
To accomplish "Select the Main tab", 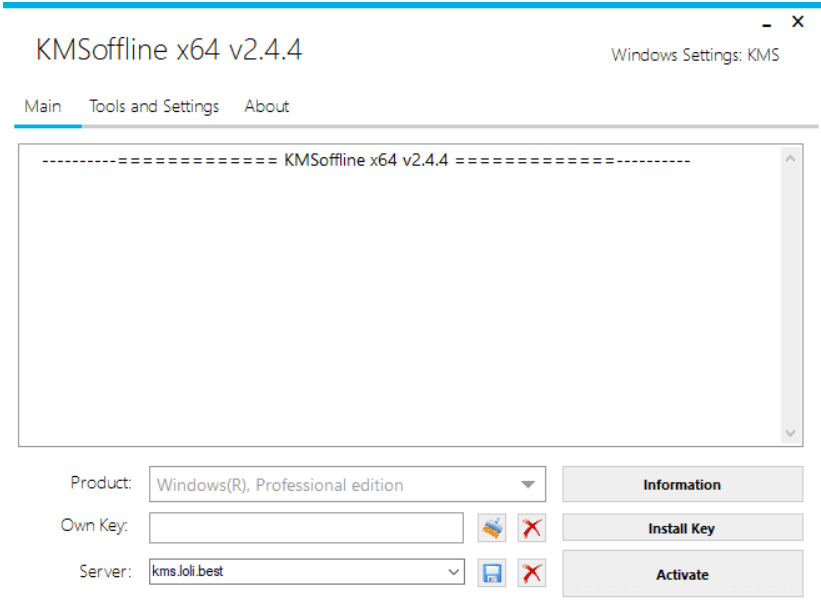I will pyautogui.click(x=45, y=106).
